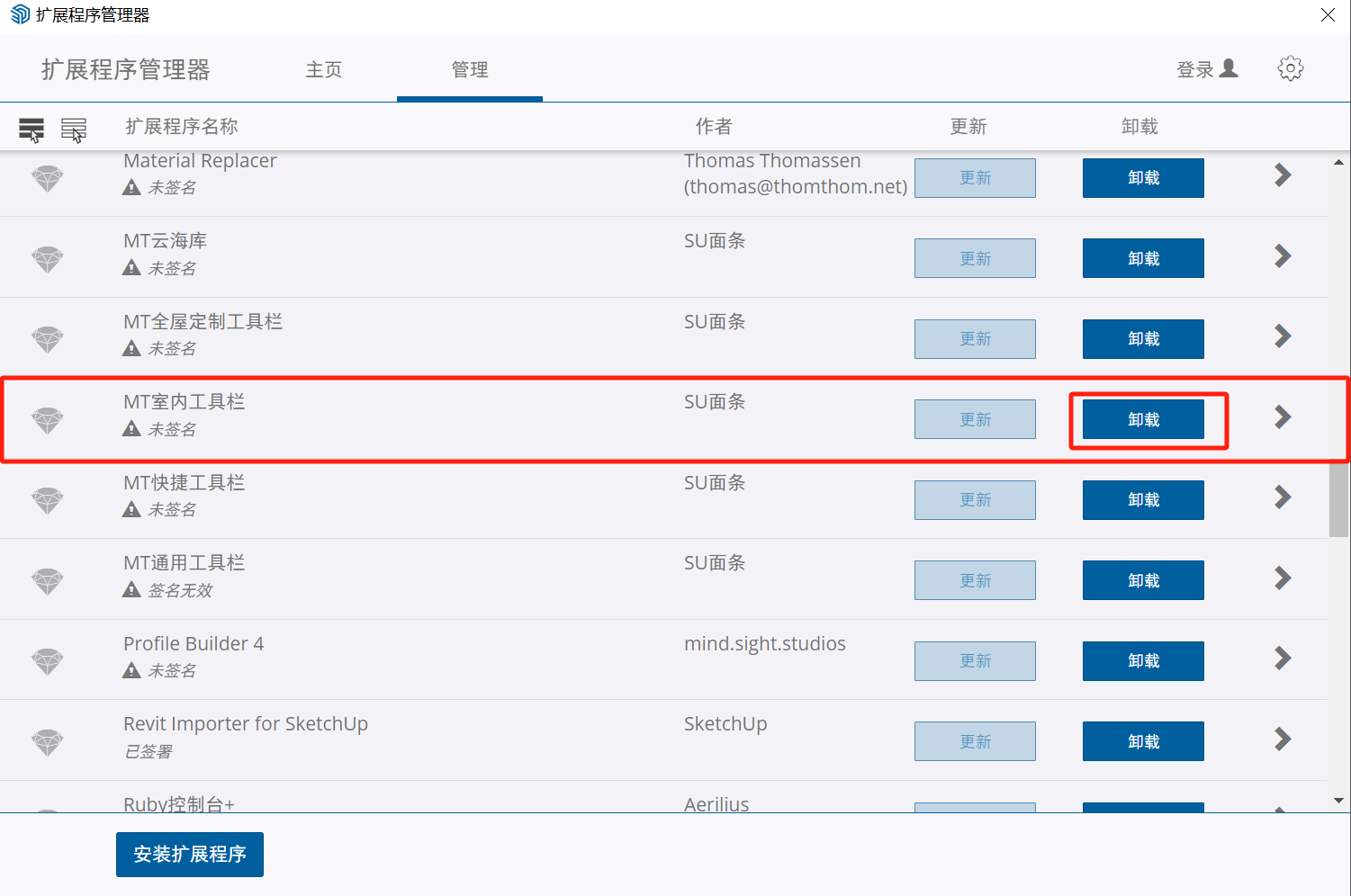
Task: Close the extension manager window
Action: [1328, 14]
